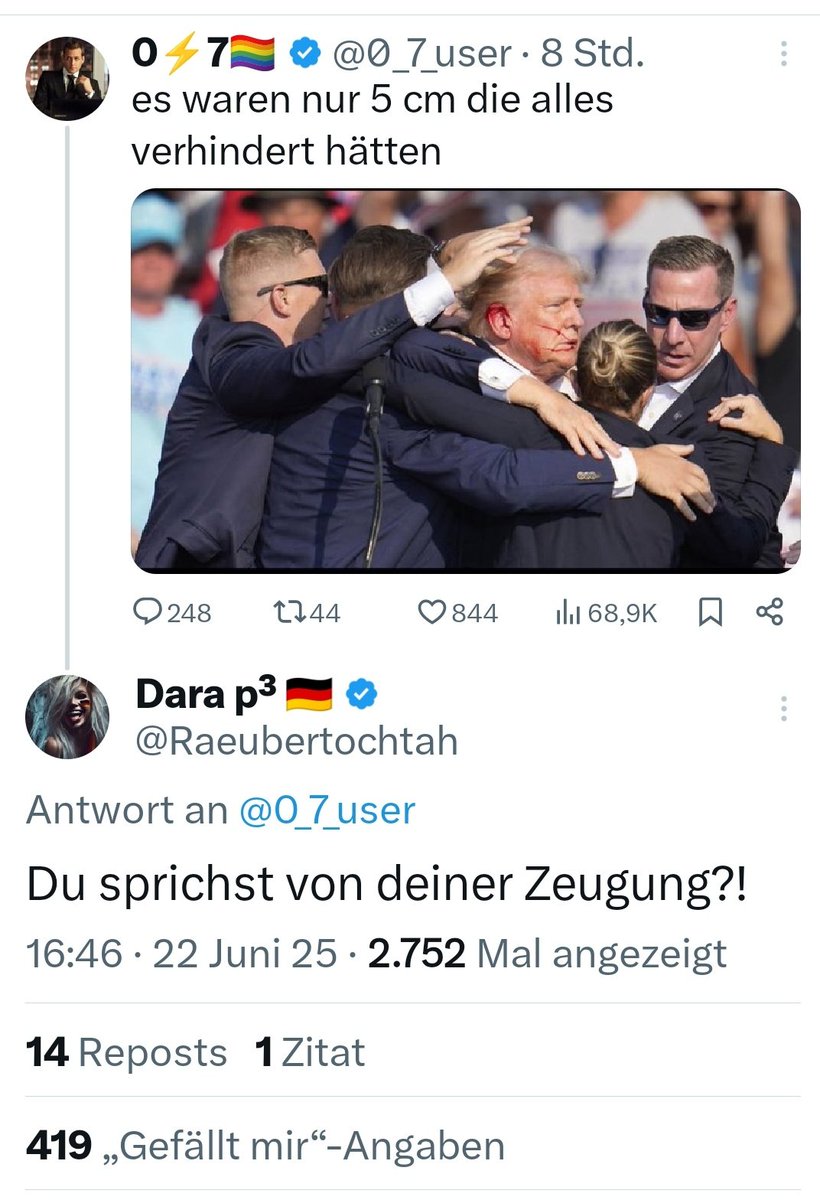Share the tweet via share icon

[x=769, y=612]
